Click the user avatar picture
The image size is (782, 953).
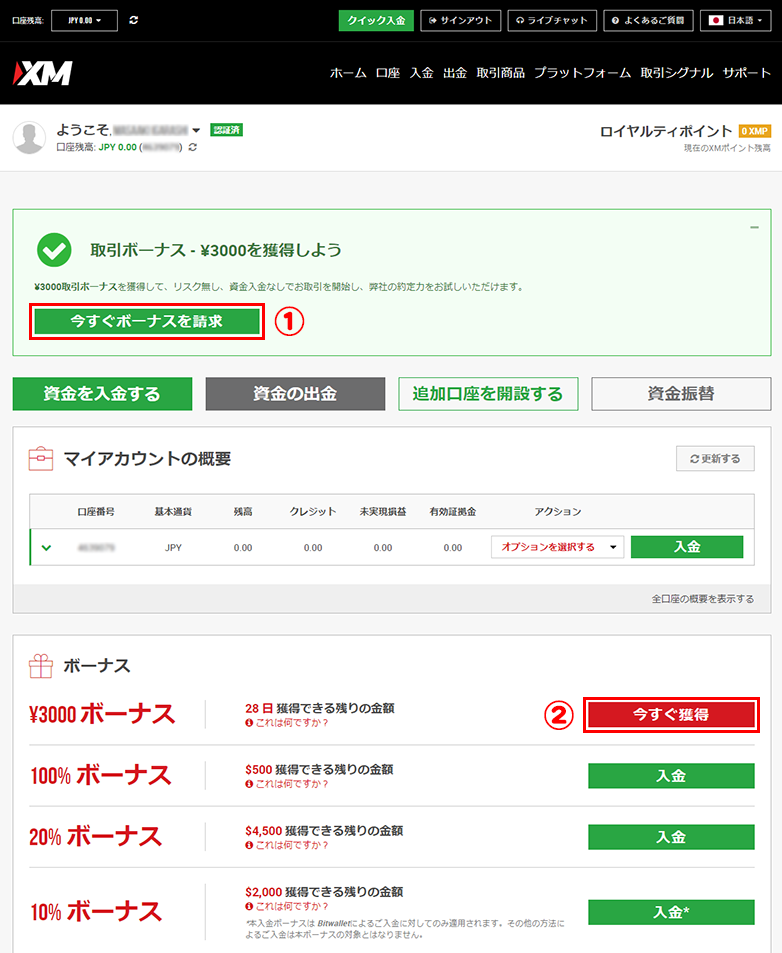tap(29, 137)
